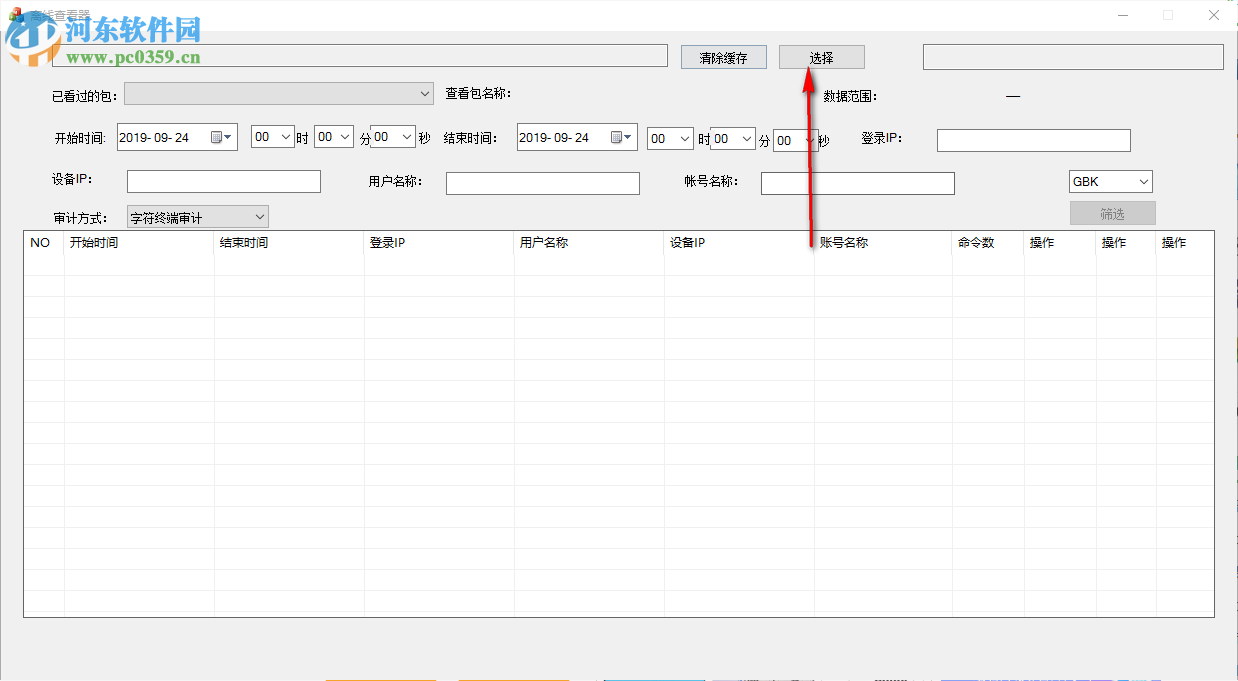This screenshot has height=681, width=1238.
Task: Focus the 登录IP input field
Action: point(1034,140)
